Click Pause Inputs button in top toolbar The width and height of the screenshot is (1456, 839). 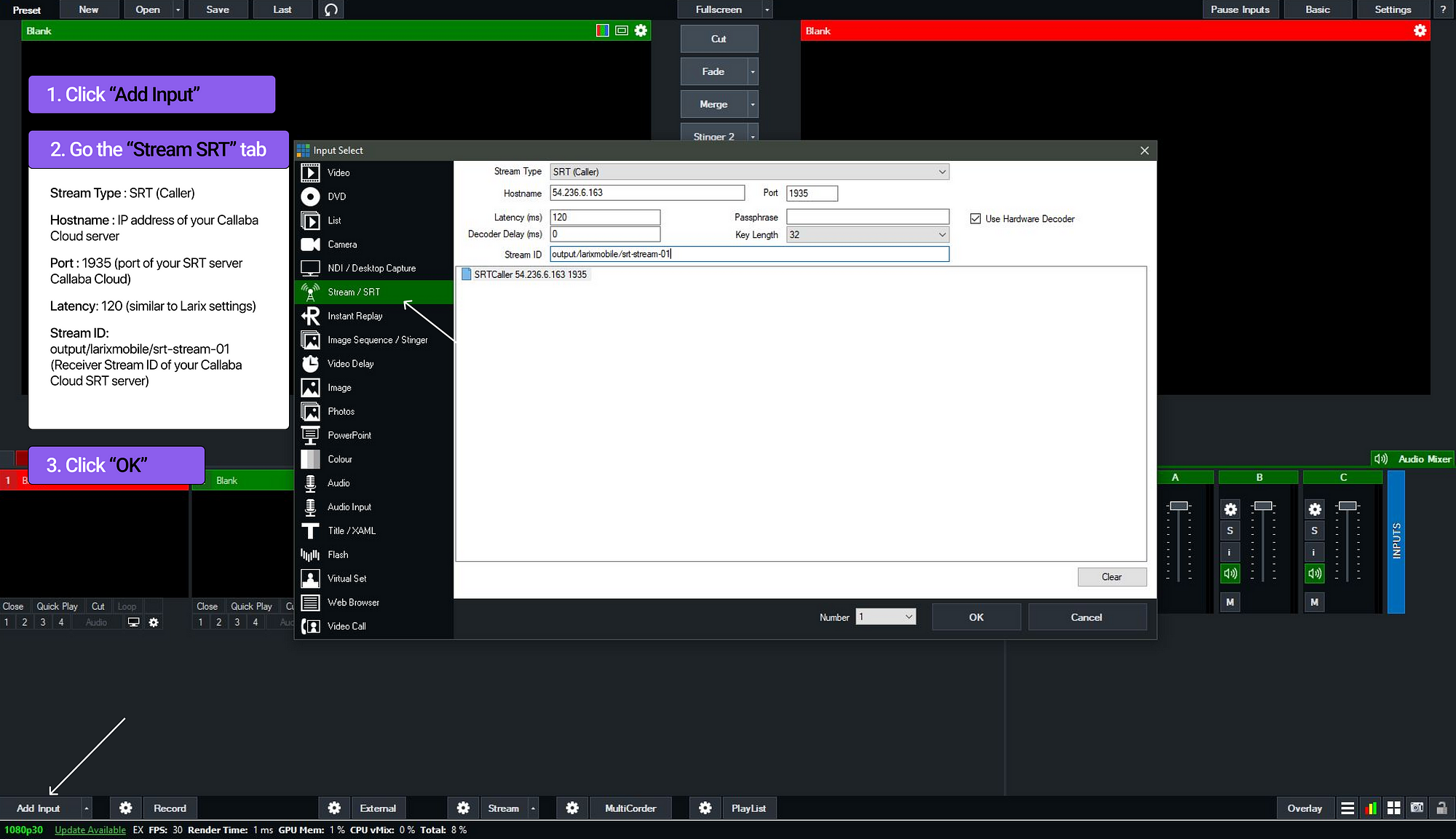click(1244, 9)
